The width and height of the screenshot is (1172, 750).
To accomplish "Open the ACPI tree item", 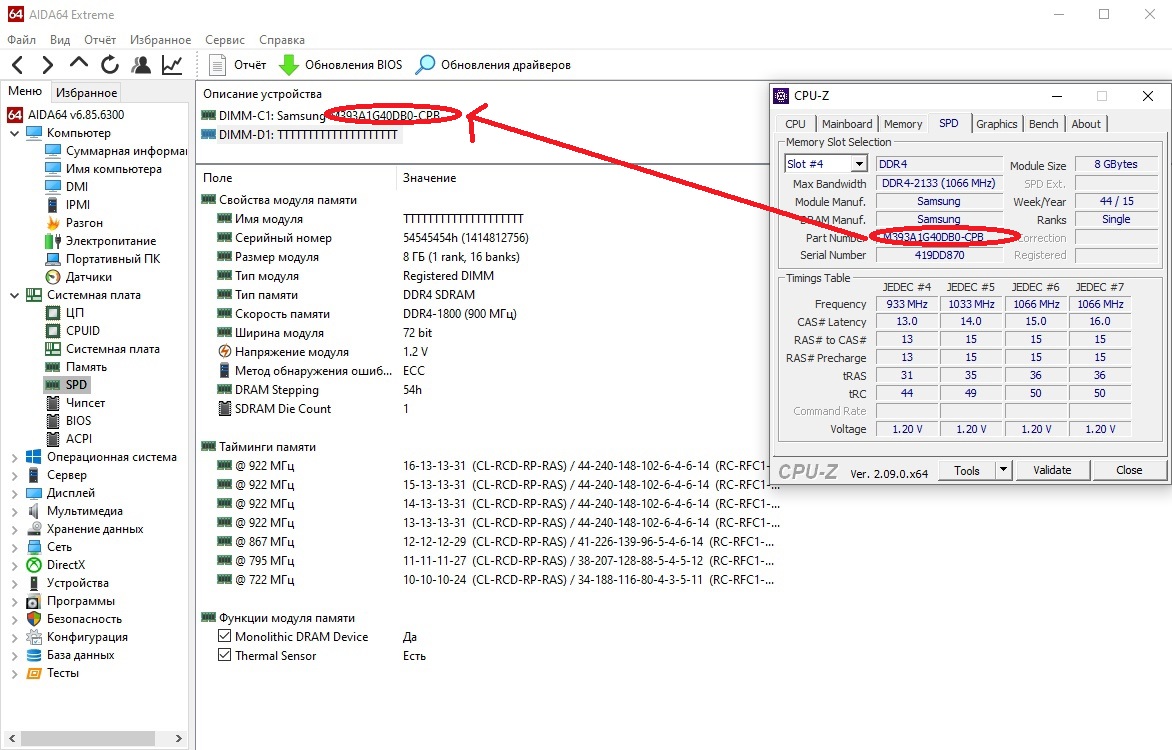I will (69, 438).
